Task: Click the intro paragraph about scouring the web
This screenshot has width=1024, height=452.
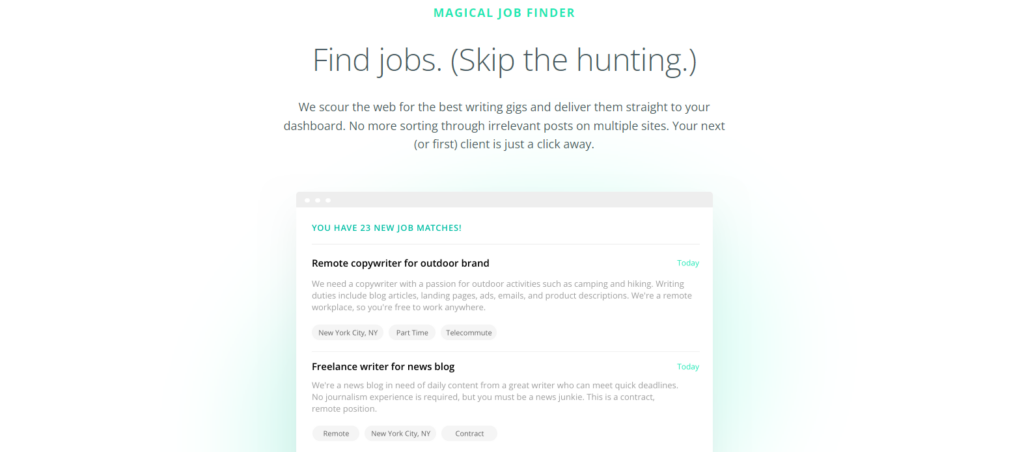Action: tap(504, 125)
